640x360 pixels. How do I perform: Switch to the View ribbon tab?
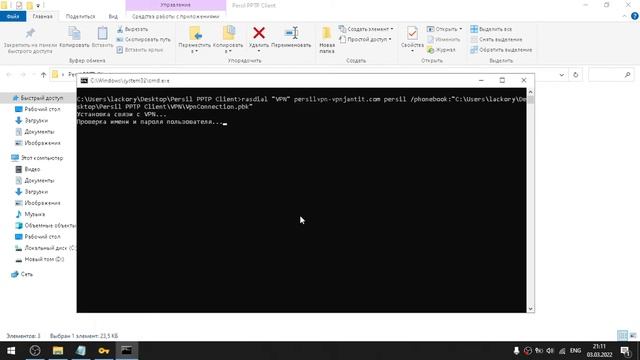pos(113,16)
